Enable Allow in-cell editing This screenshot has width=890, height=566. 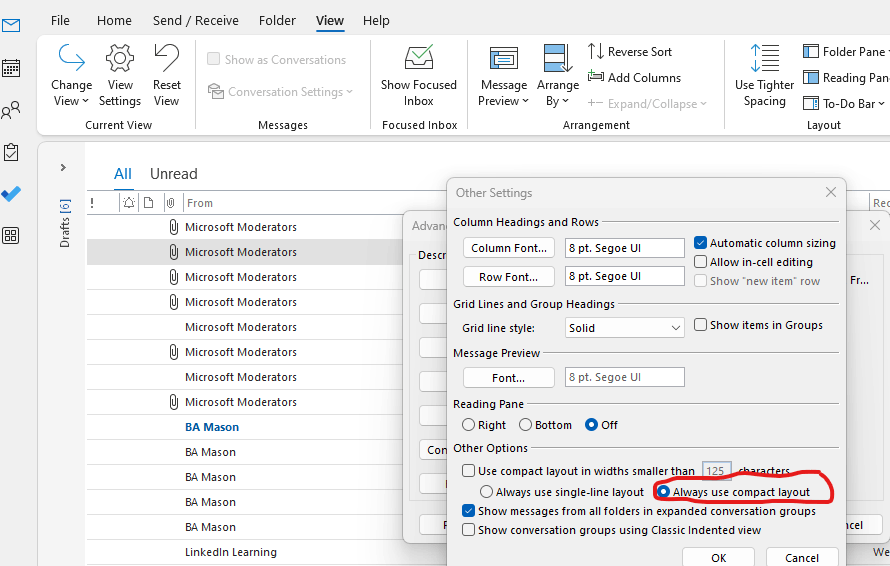click(700, 262)
